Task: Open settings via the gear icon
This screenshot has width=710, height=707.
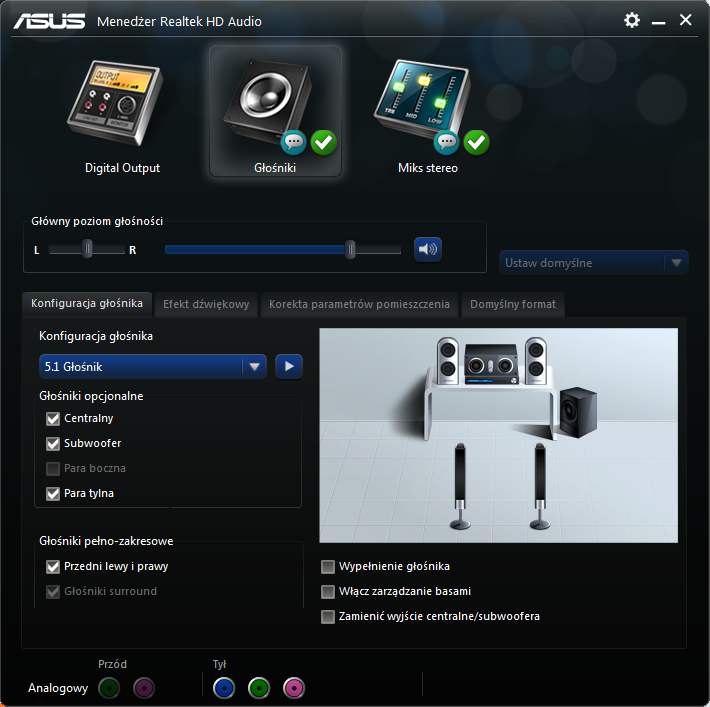Action: [631, 20]
